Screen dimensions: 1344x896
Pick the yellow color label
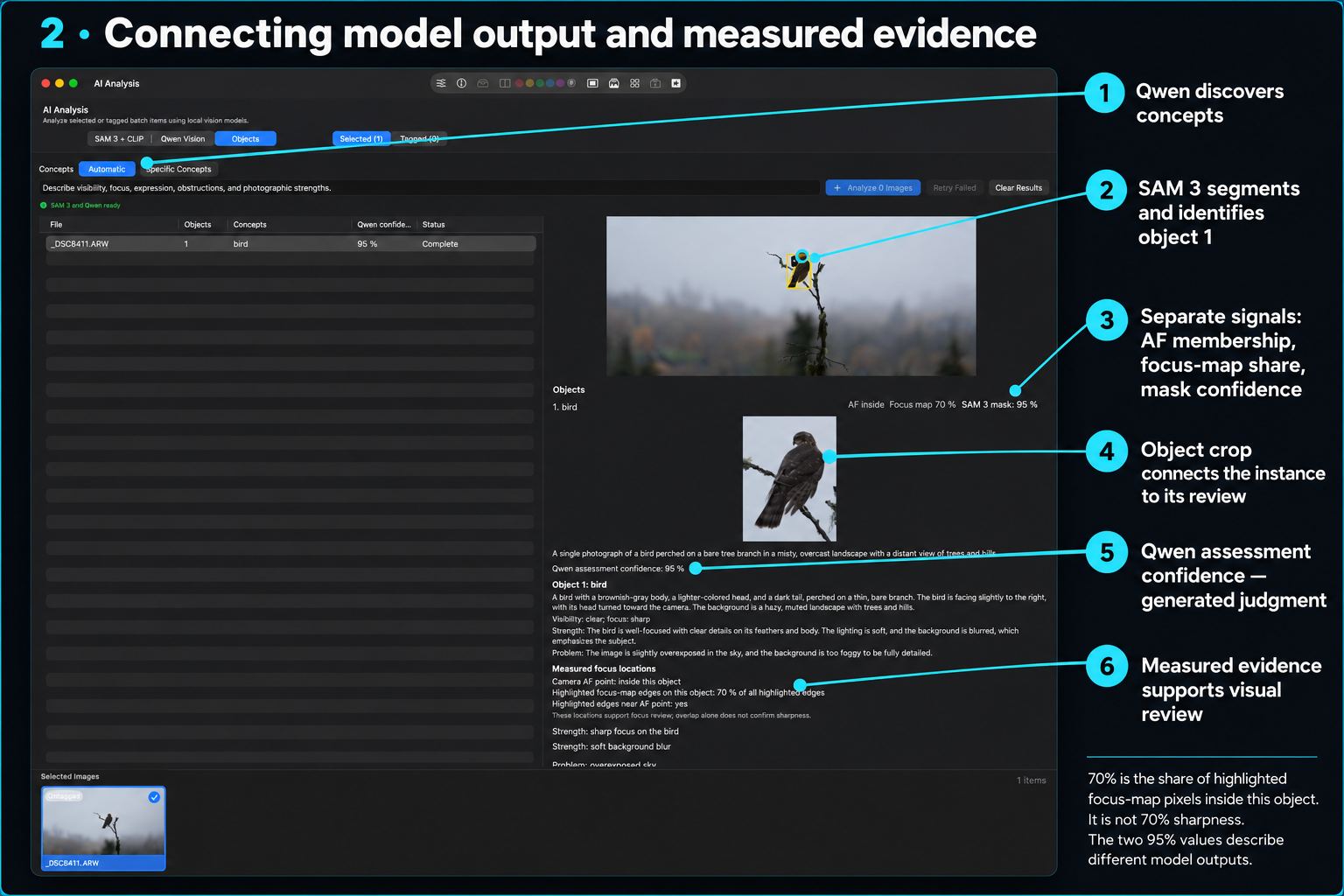[x=529, y=83]
